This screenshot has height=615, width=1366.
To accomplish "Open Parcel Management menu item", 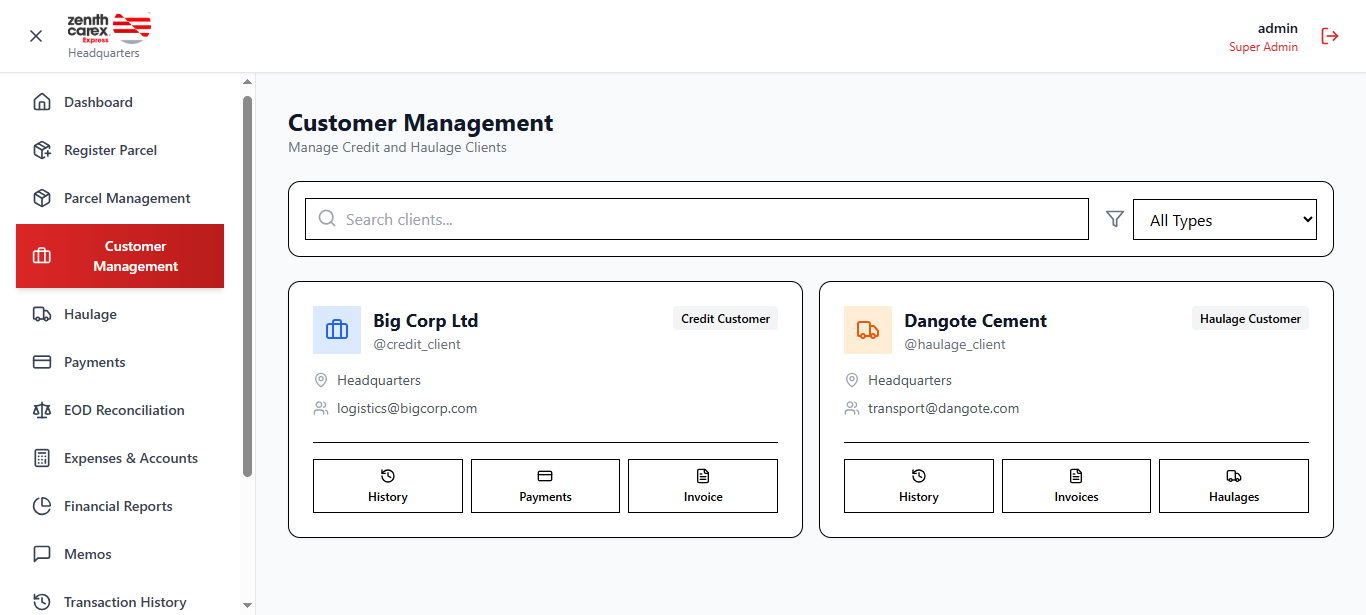I will (127, 198).
